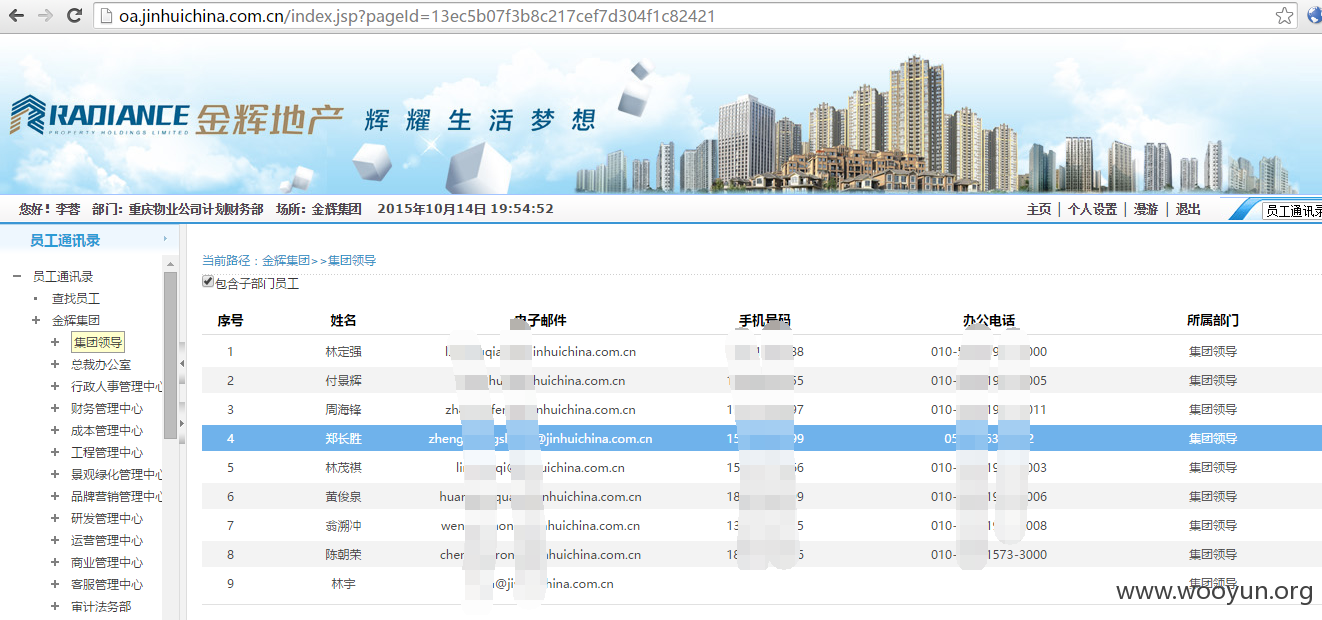The height and width of the screenshot is (620, 1322).
Task: Collapse the 员工通讯录 tree root
Action: (x=17, y=276)
